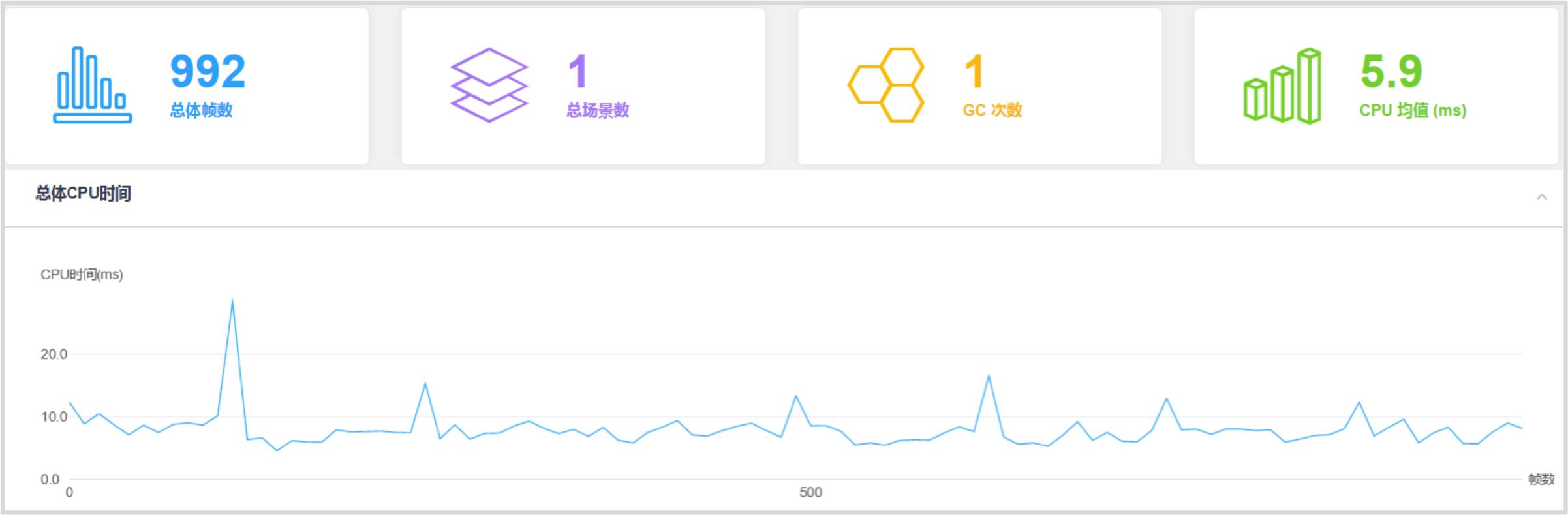Click the 帧数 x-axis label

[x=1541, y=479]
